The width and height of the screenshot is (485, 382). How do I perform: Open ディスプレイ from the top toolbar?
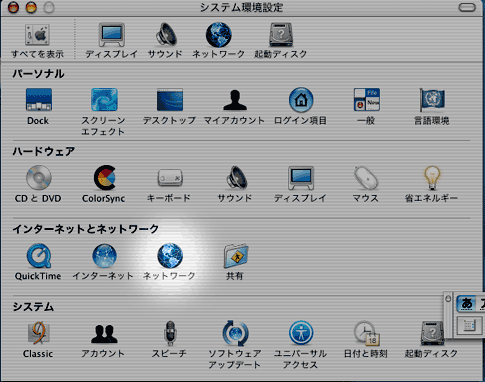[x=112, y=35]
